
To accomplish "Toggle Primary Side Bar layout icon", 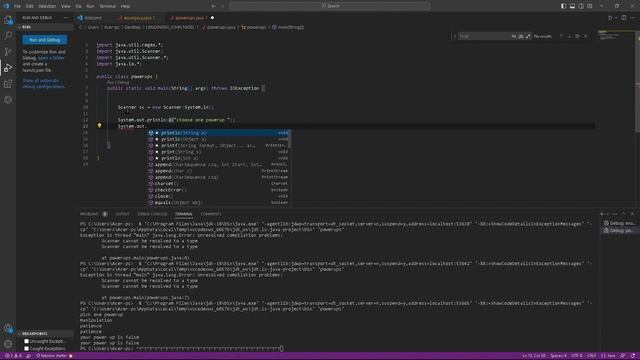I will pos(563,6).
